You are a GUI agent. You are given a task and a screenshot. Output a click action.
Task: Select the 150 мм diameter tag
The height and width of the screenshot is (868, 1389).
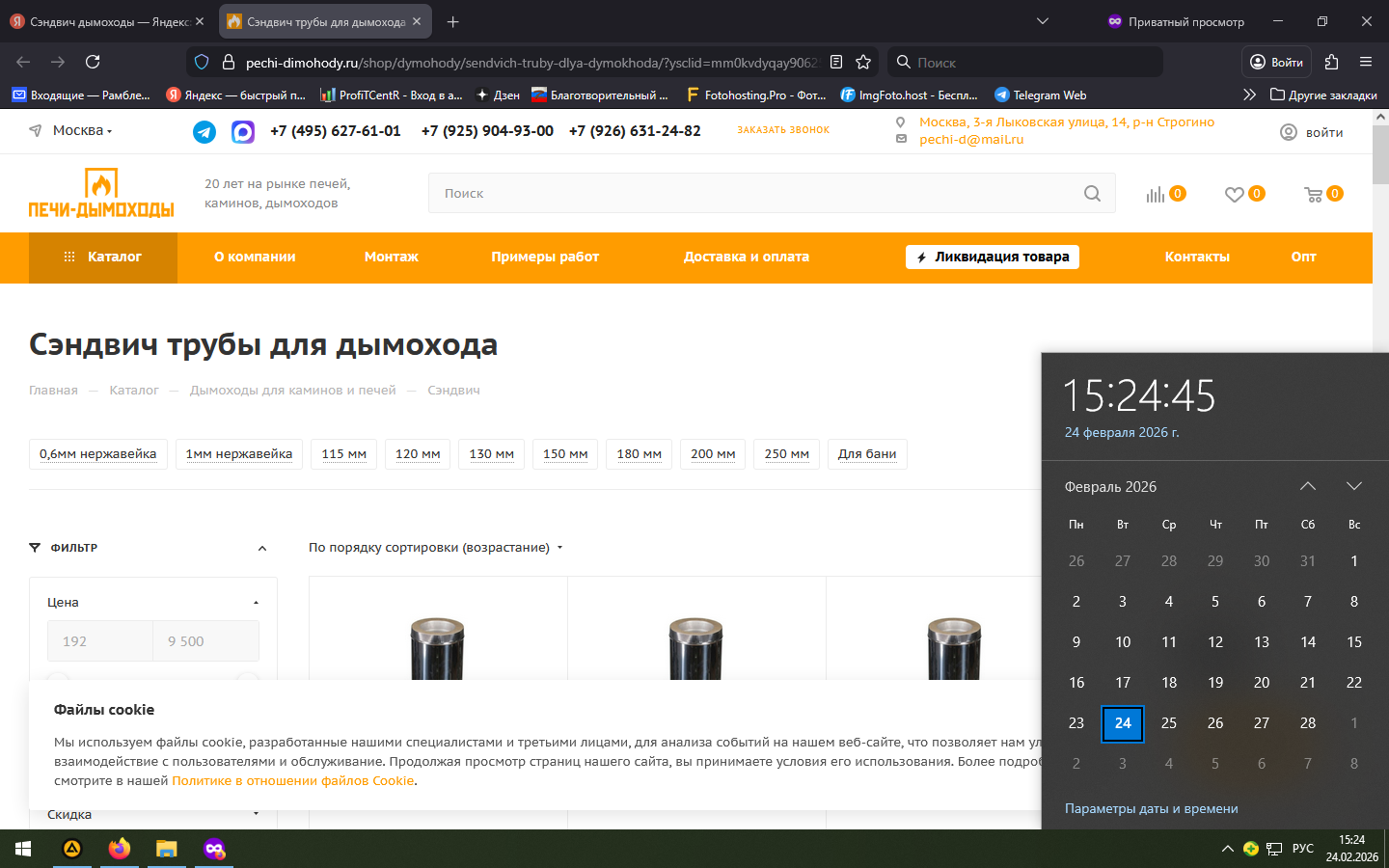[565, 454]
